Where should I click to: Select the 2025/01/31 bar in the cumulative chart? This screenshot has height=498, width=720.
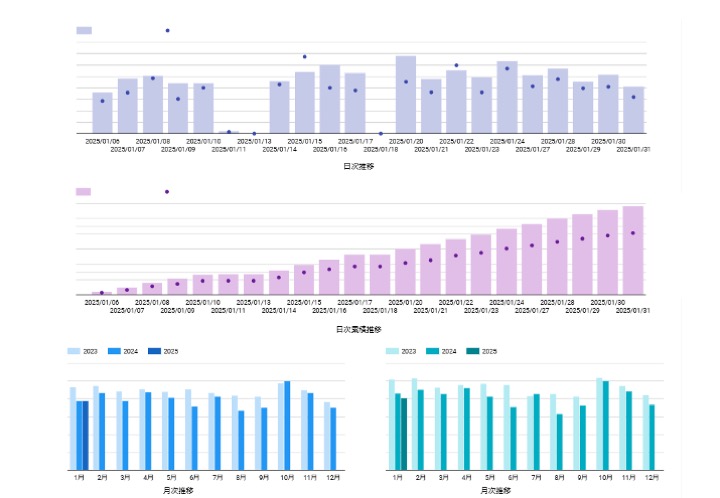click(x=633, y=251)
